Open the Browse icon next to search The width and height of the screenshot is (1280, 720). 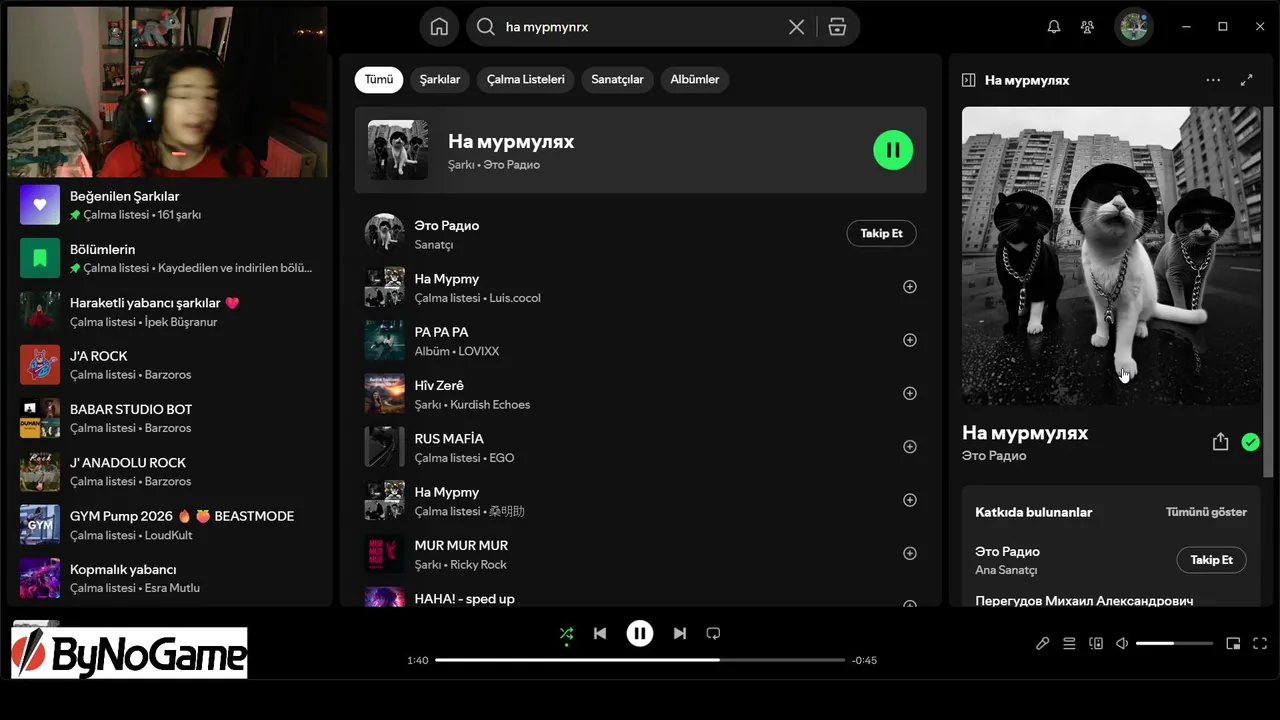click(x=837, y=27)
